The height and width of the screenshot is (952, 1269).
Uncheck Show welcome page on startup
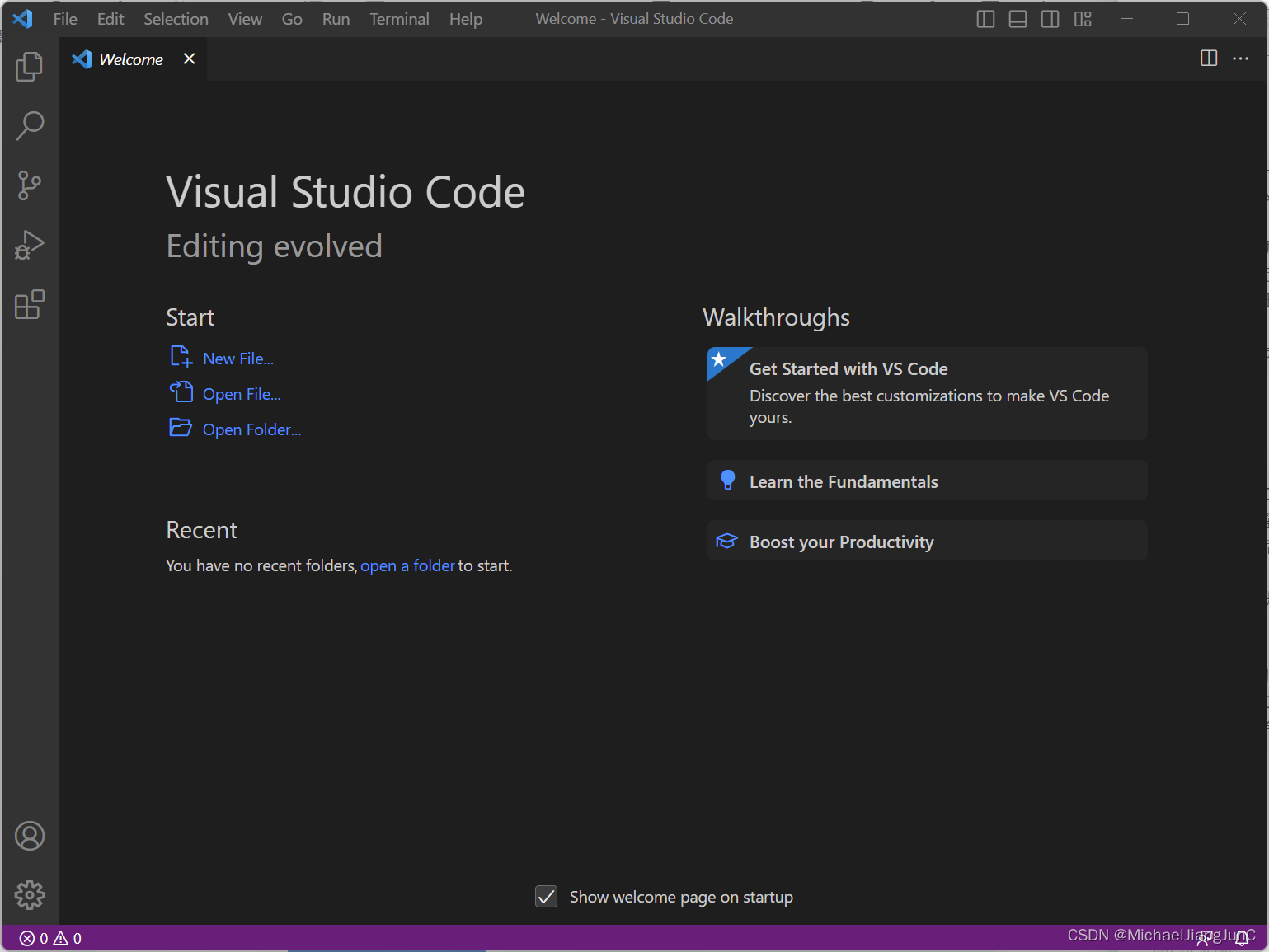(546, 896)
